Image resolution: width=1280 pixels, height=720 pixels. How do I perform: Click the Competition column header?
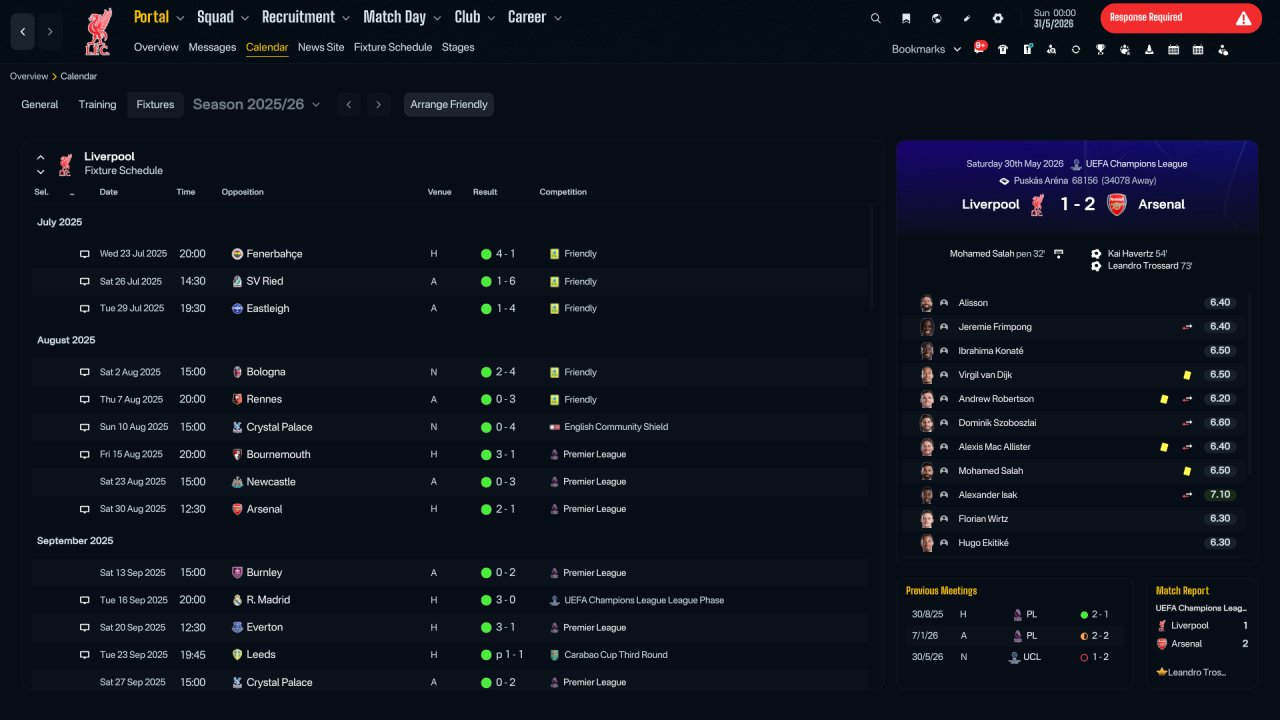[563, 192]
